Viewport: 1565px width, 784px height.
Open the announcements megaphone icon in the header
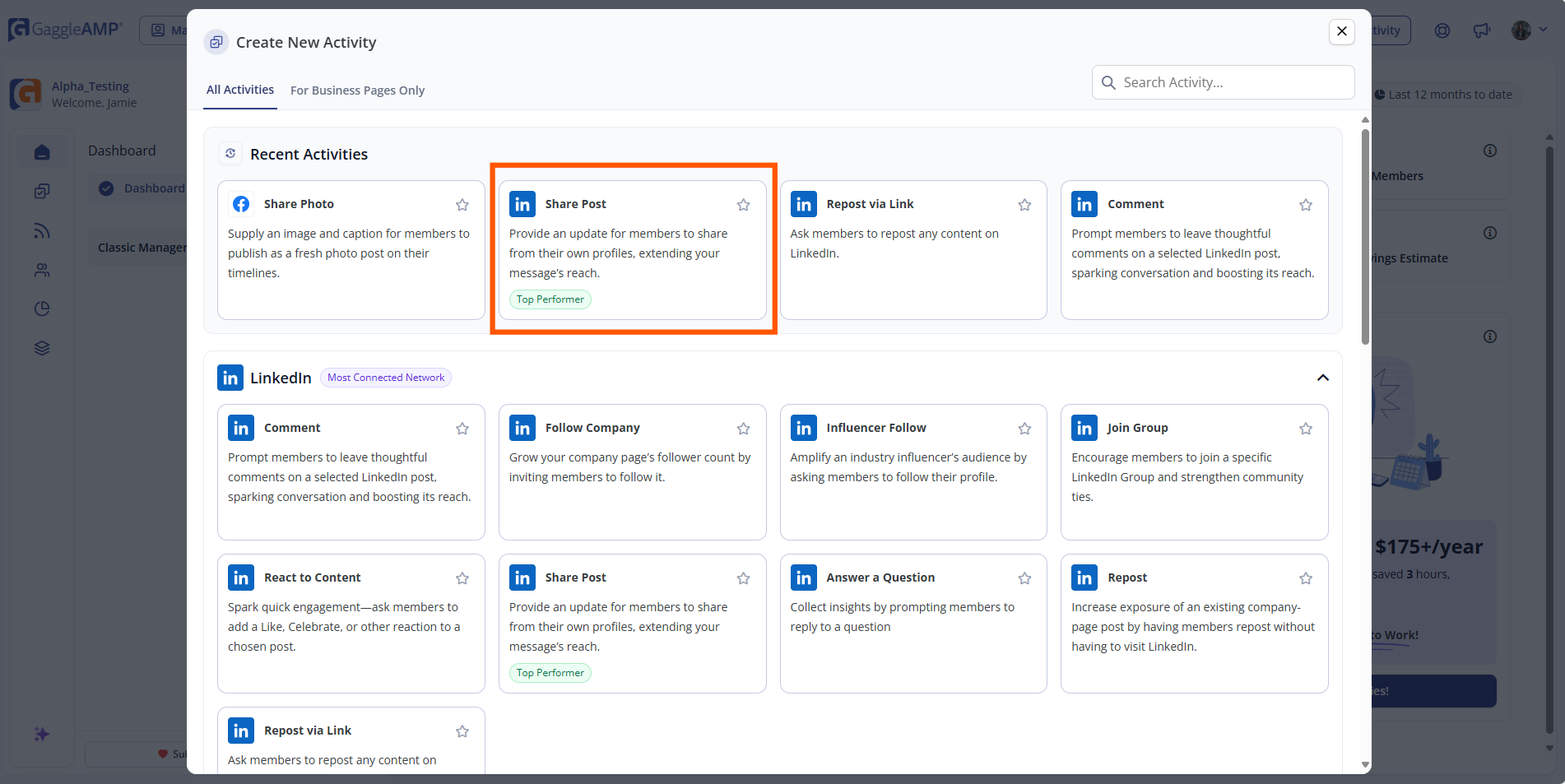point(1482,30)
